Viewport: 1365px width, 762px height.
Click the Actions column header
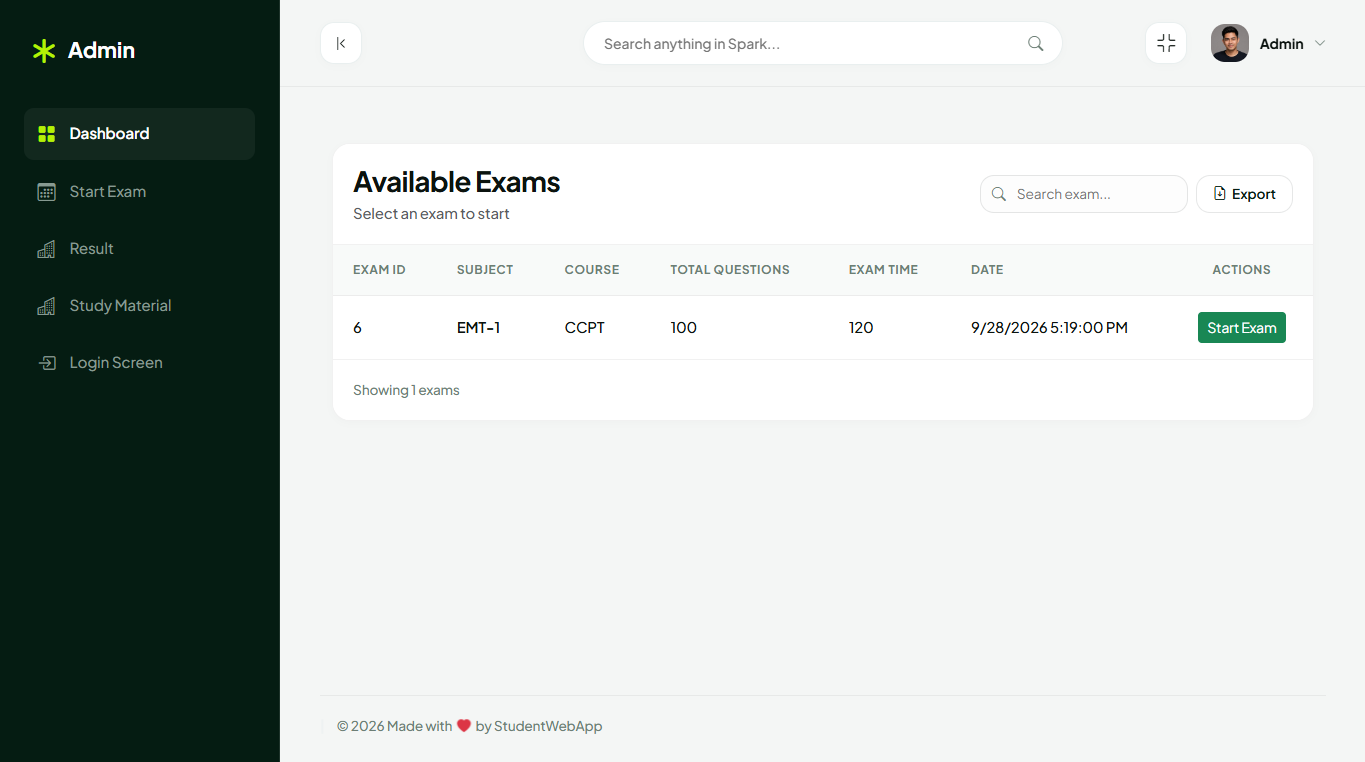click(1242, 270)
